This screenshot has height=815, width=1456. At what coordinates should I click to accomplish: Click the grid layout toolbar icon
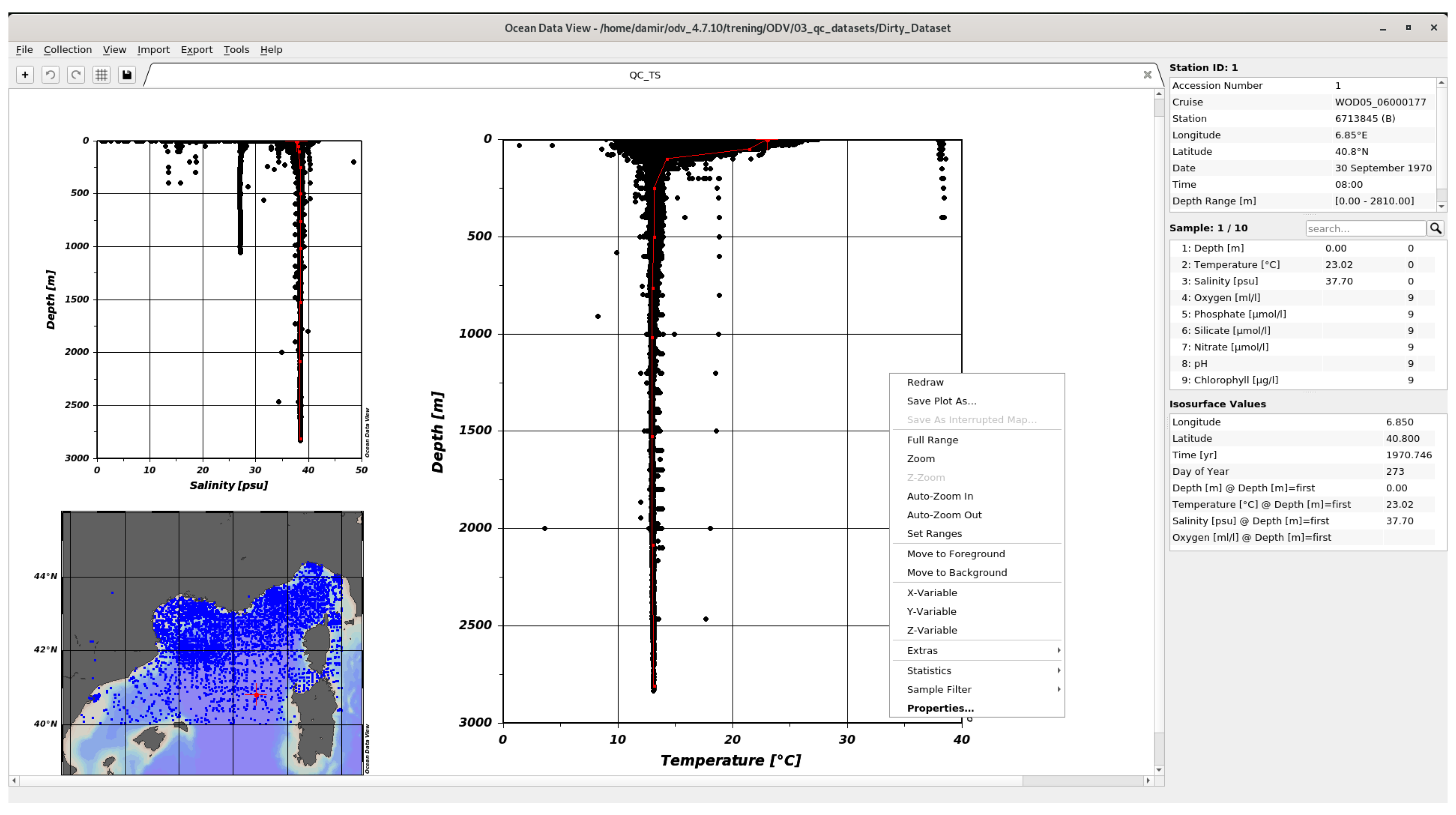pyautogui.click(x=101, y=75)
